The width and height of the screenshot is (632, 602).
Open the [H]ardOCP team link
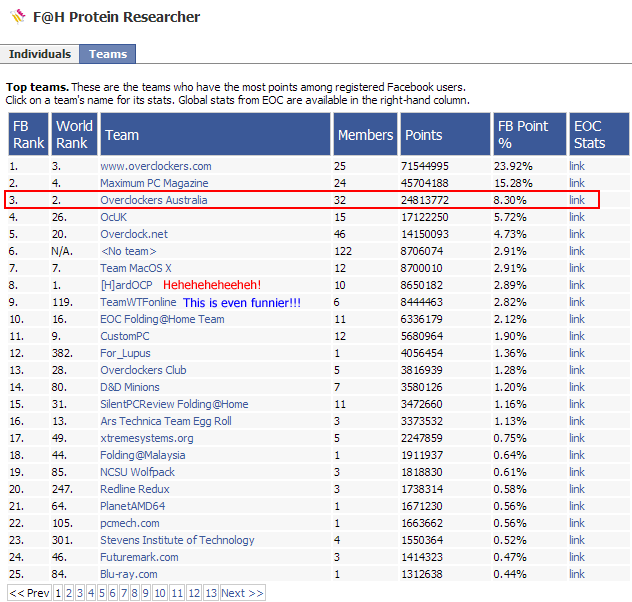pos(126,285)
